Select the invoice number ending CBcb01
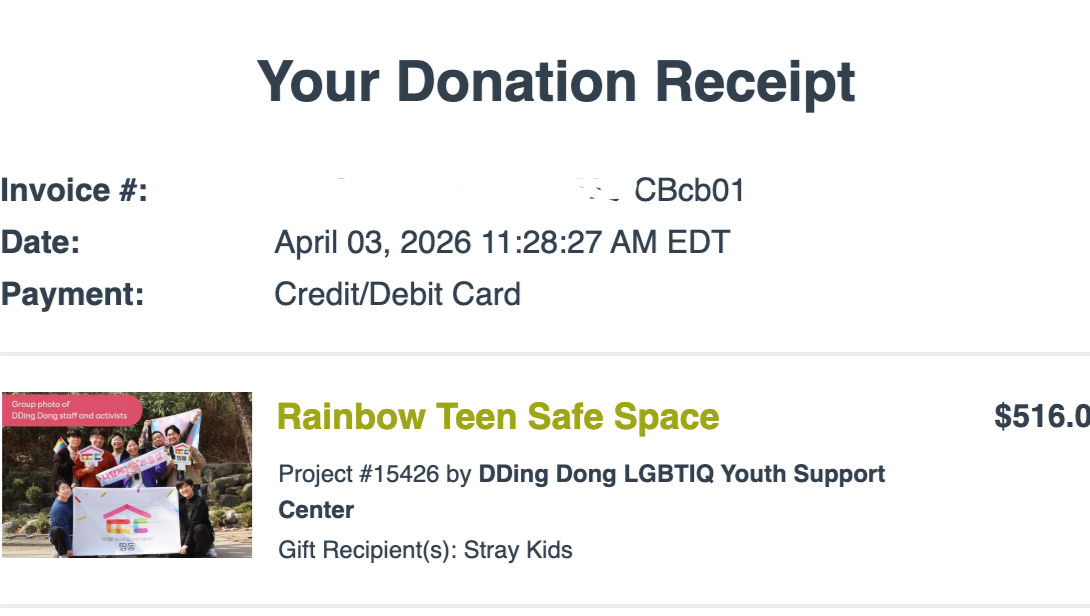The image size is (1090, 616). 689,190
